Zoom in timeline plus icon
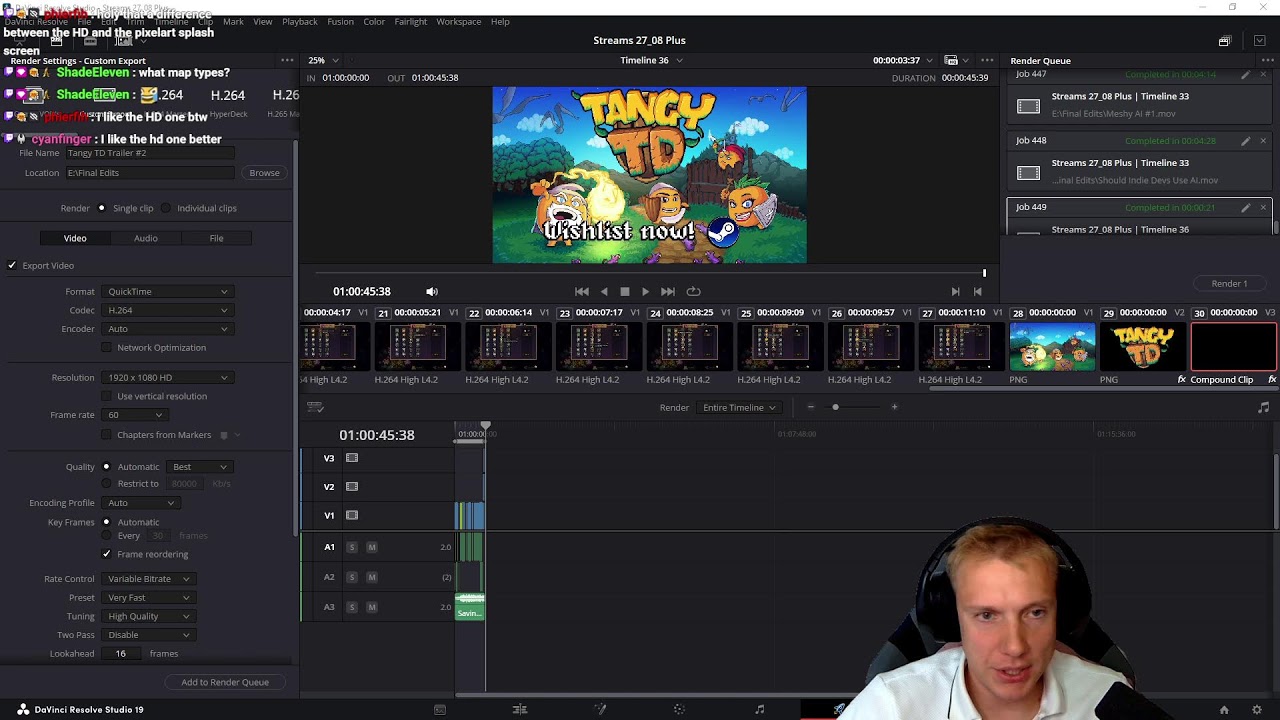 tap(894, 407)
